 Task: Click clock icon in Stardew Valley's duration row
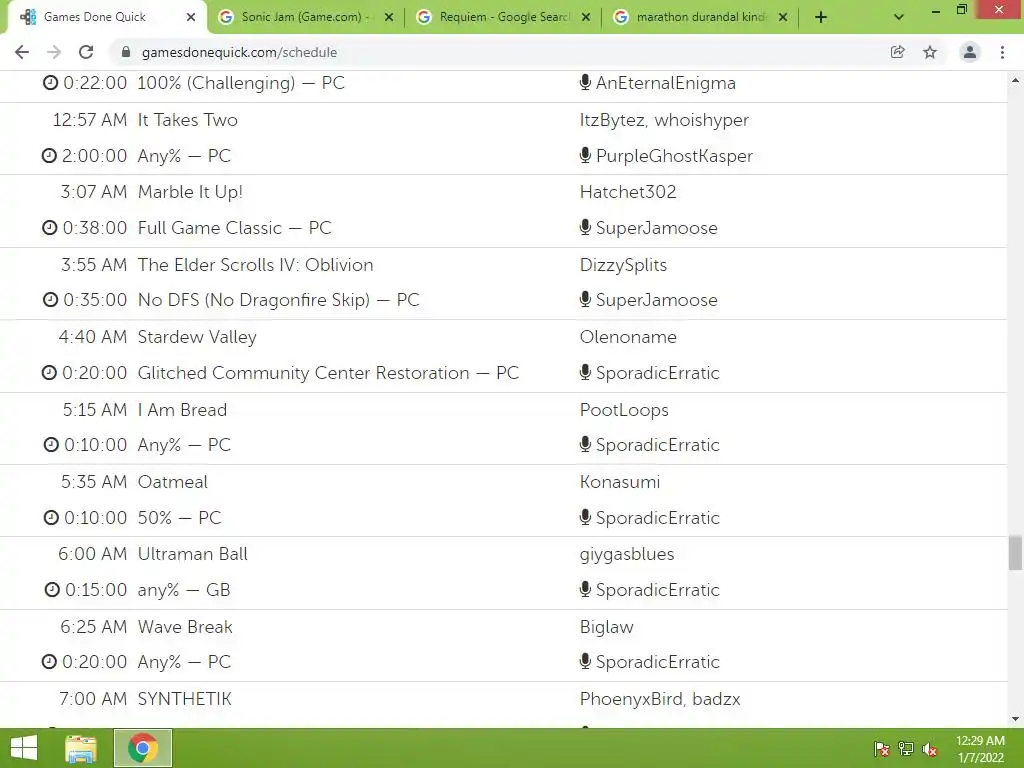click(49, 373)
